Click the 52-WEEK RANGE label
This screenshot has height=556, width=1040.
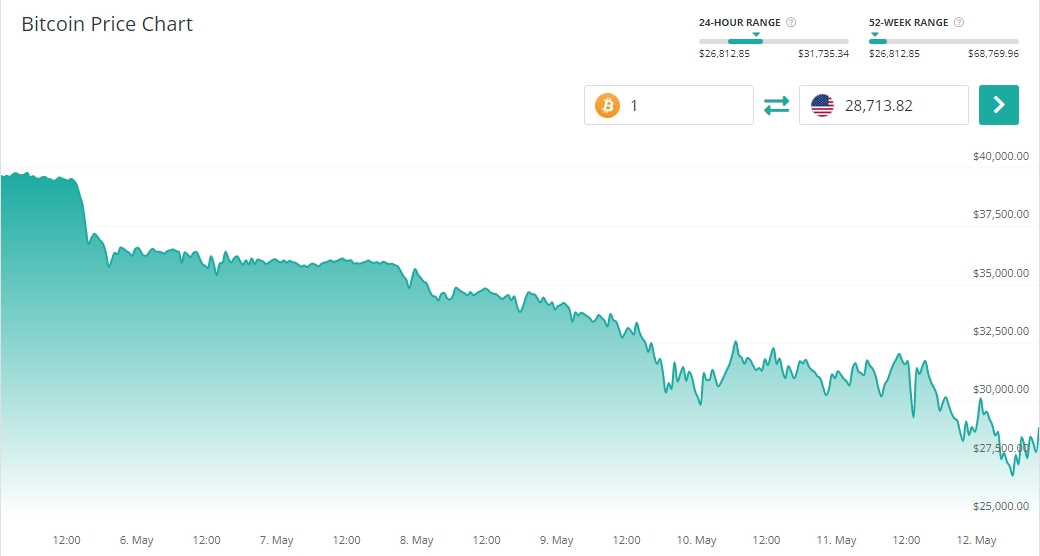tap(908, 22)
